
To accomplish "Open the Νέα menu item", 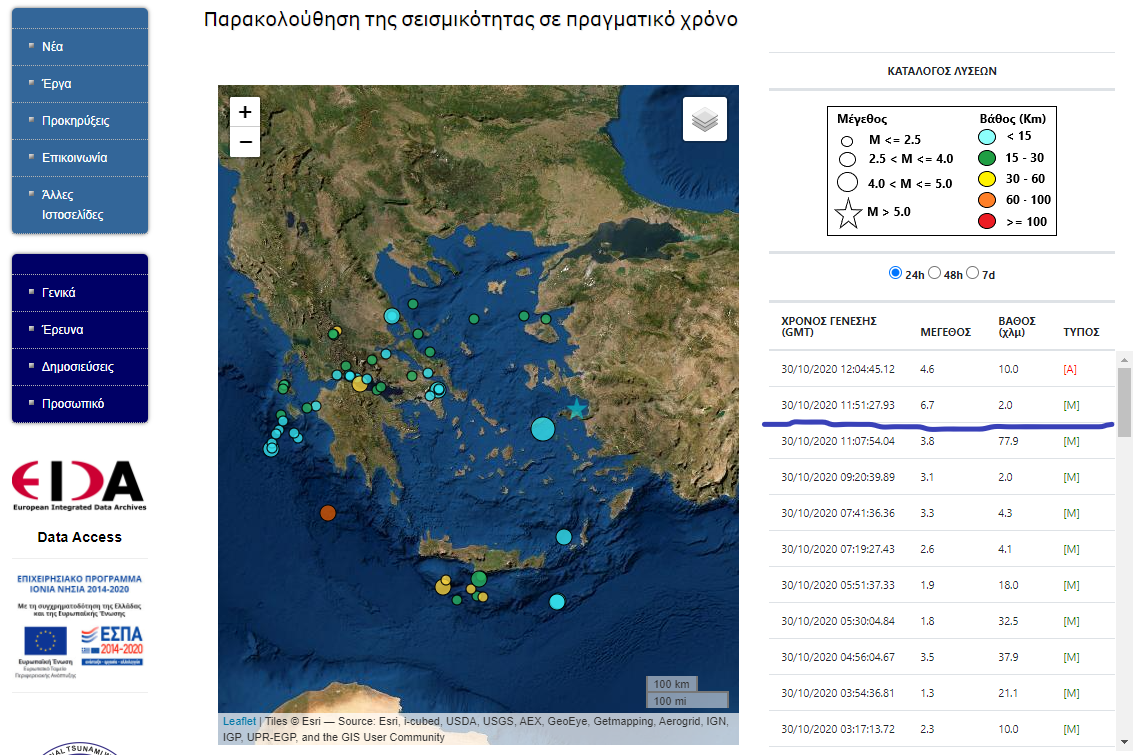I will [53, 47].
